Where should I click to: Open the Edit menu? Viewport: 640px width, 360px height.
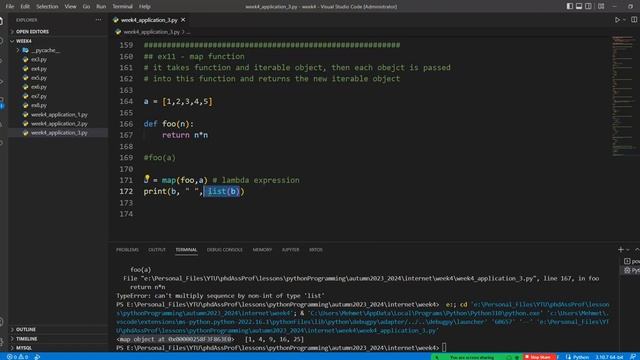[25, 7]
